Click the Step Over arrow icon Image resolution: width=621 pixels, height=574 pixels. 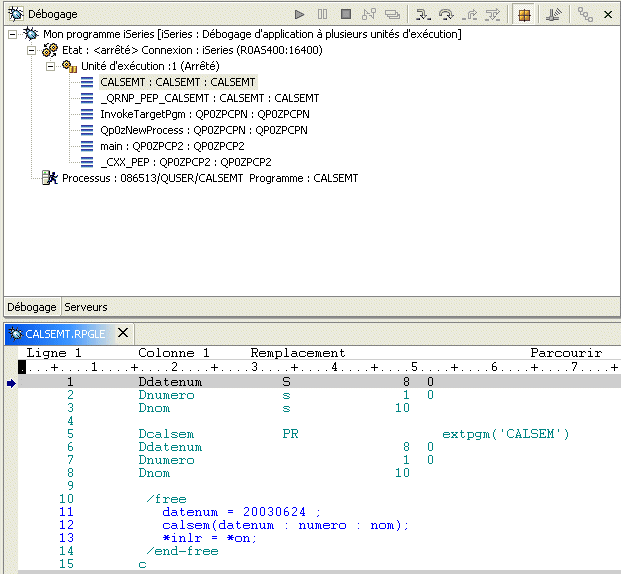(x=446, y=15)
